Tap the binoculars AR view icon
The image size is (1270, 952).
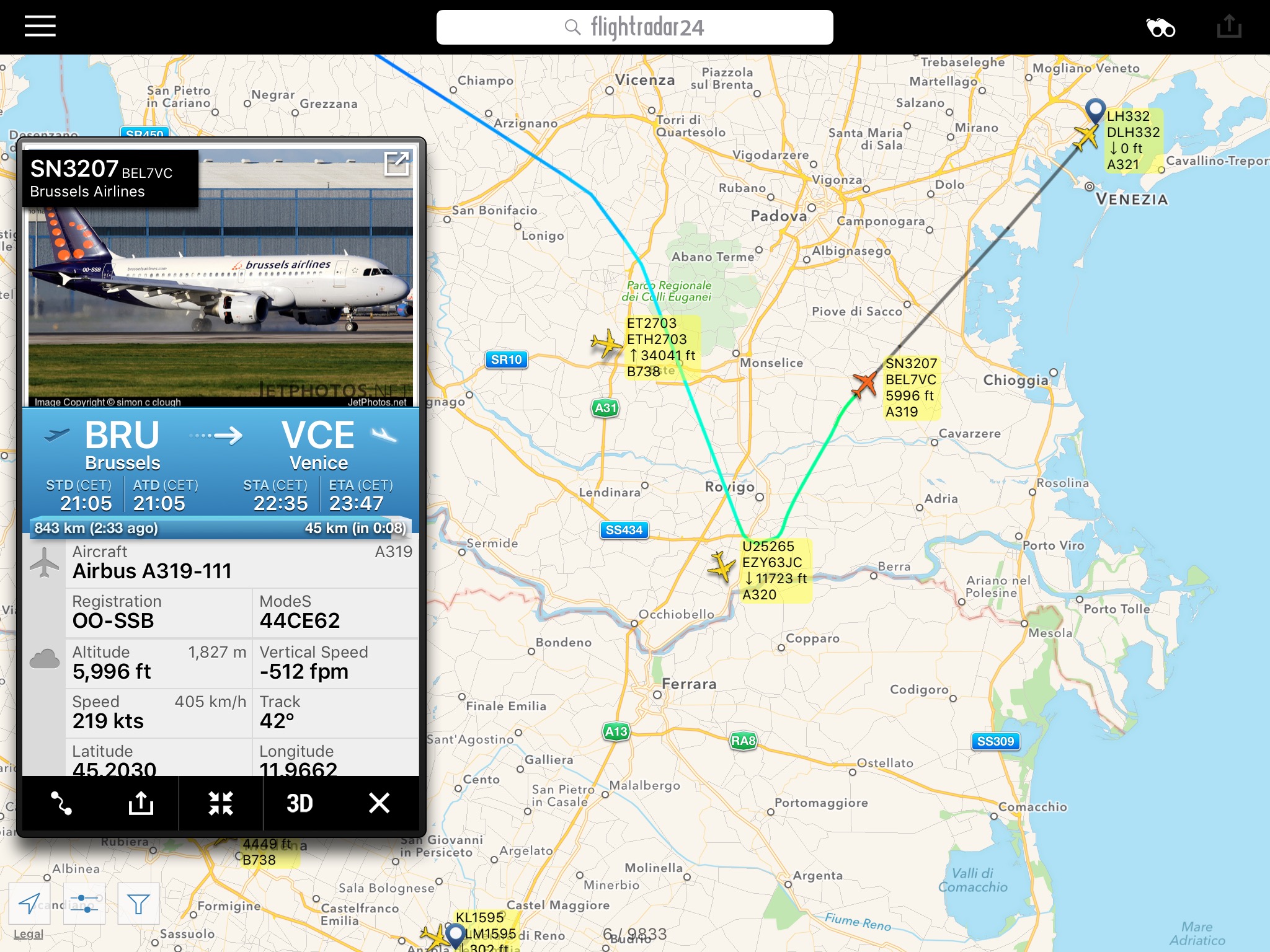coord(1160,27)
